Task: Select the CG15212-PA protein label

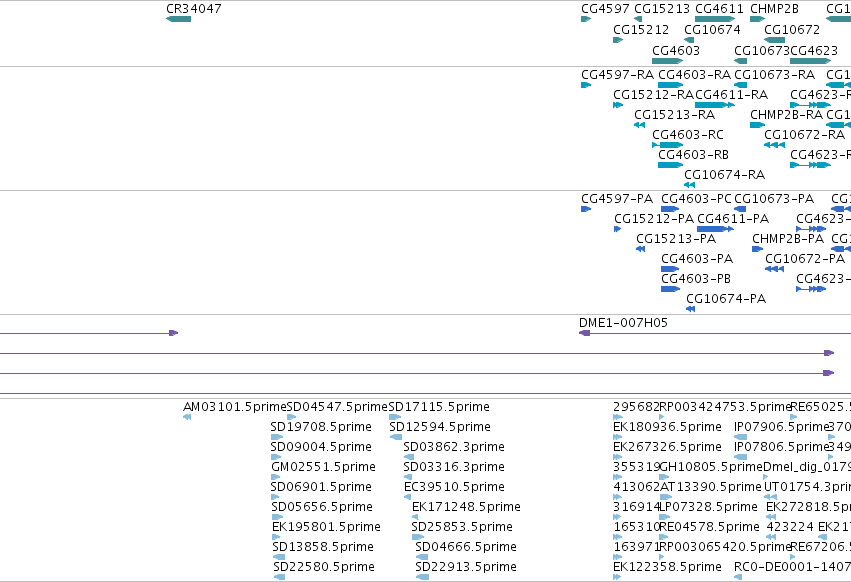Action: (x=654, y=219)
